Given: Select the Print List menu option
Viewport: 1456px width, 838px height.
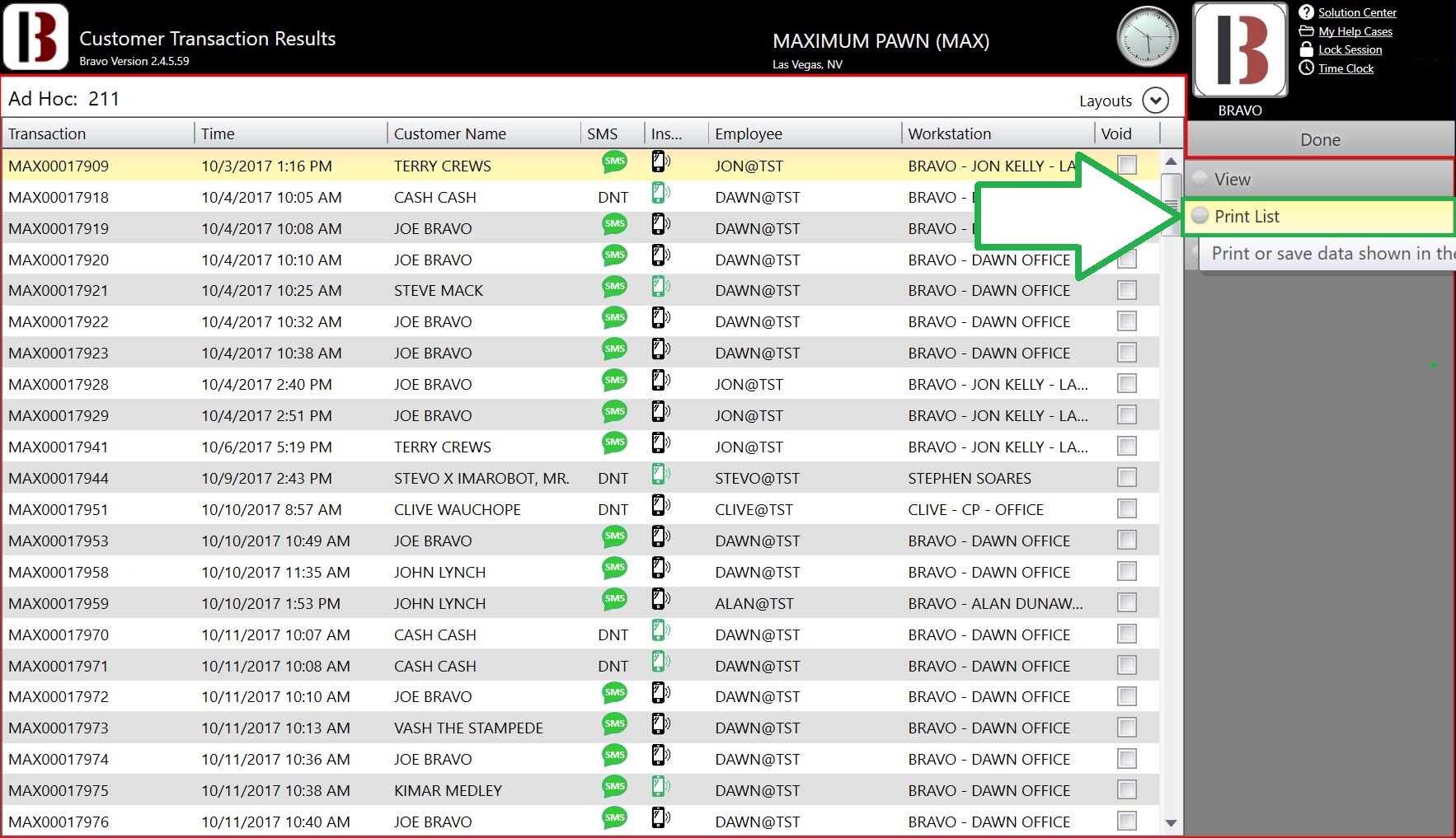Looking at the screenshot, I should coord(1319,216).
